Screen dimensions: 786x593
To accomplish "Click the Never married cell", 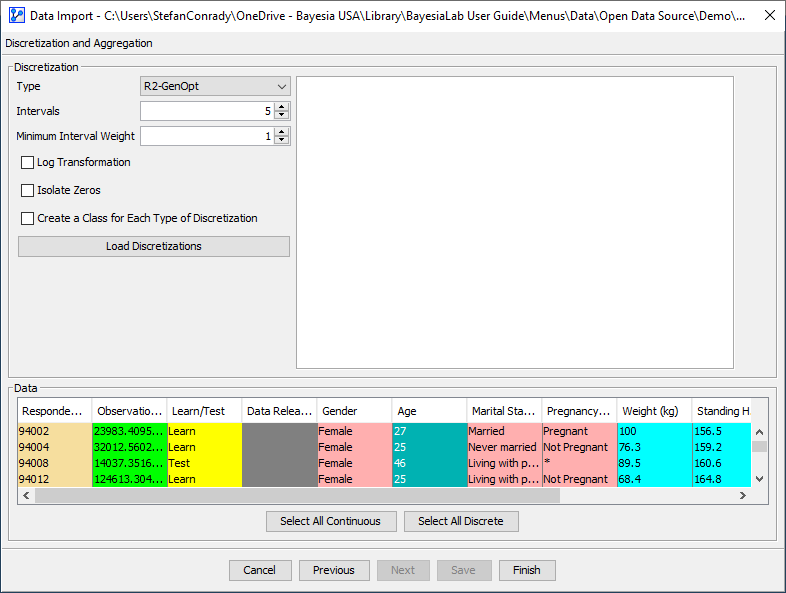I will tap(504, 447).
